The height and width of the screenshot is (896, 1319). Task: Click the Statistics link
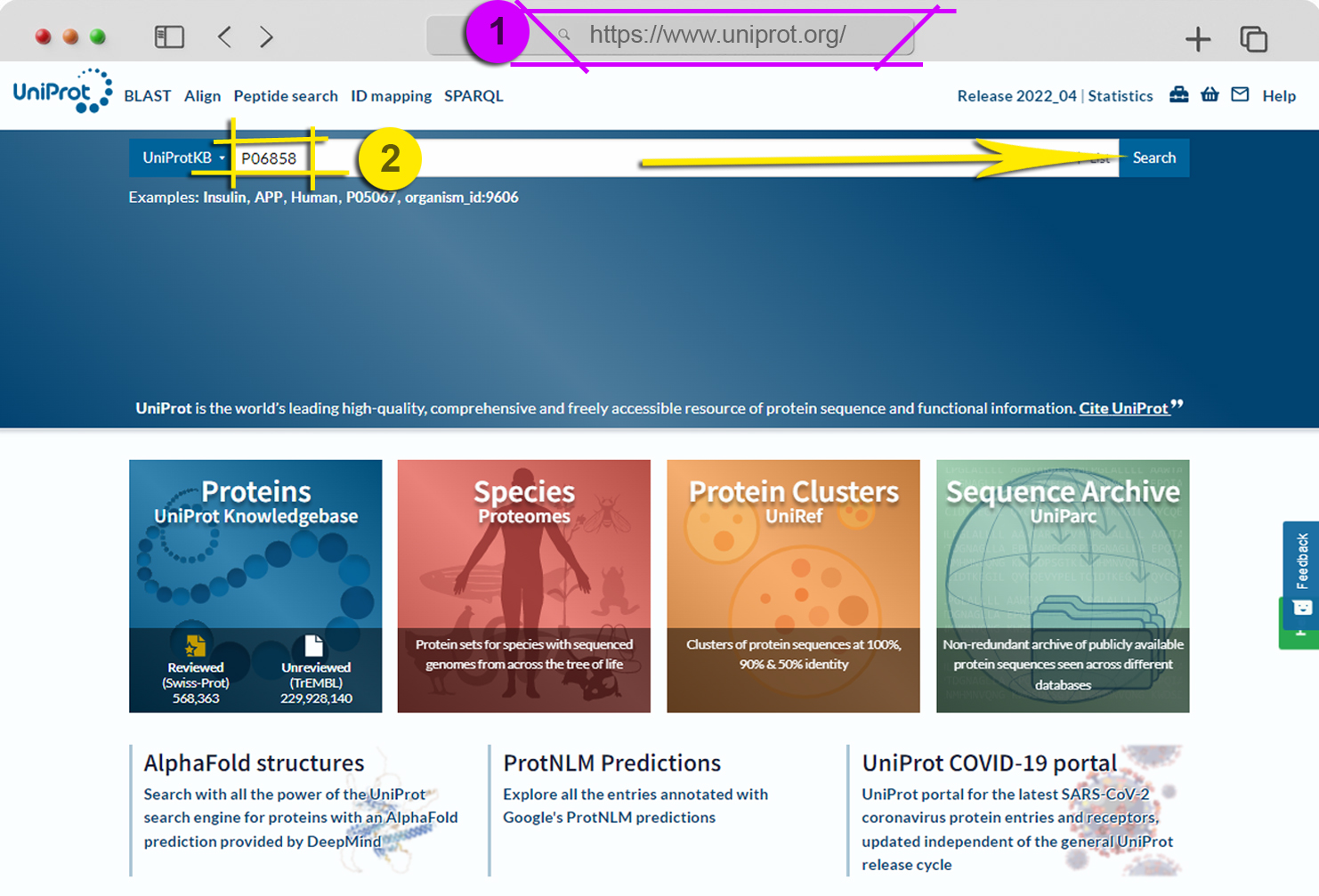(x=1120, y=96)
